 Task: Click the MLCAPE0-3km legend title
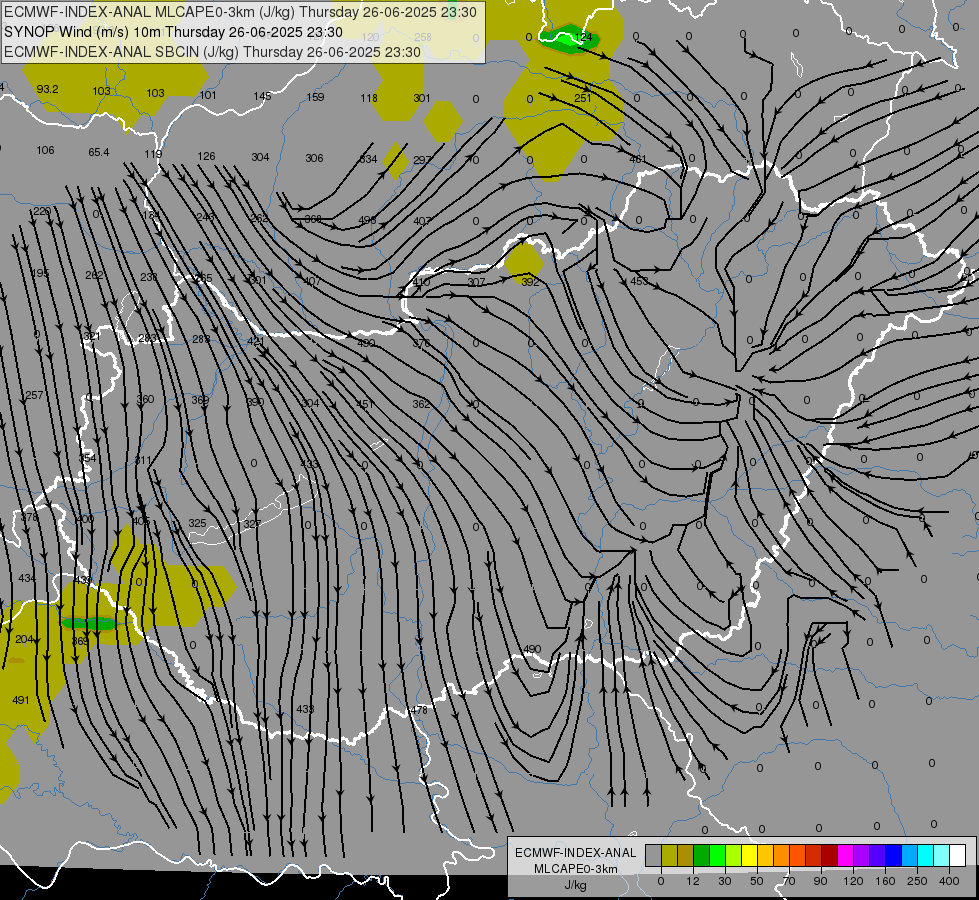[576, 869]
